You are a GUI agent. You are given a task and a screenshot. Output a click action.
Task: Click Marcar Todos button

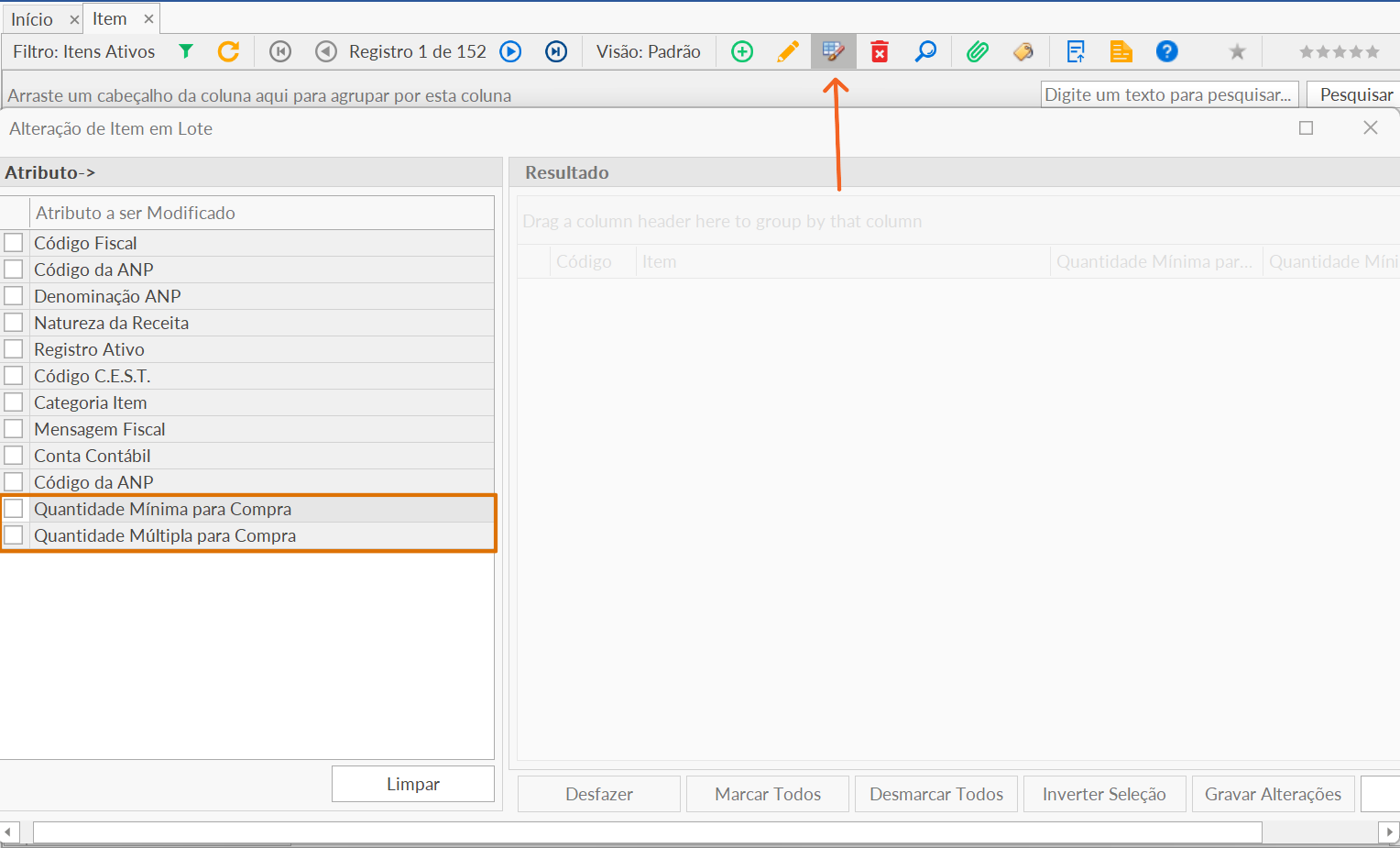click(x=768, y=794)
